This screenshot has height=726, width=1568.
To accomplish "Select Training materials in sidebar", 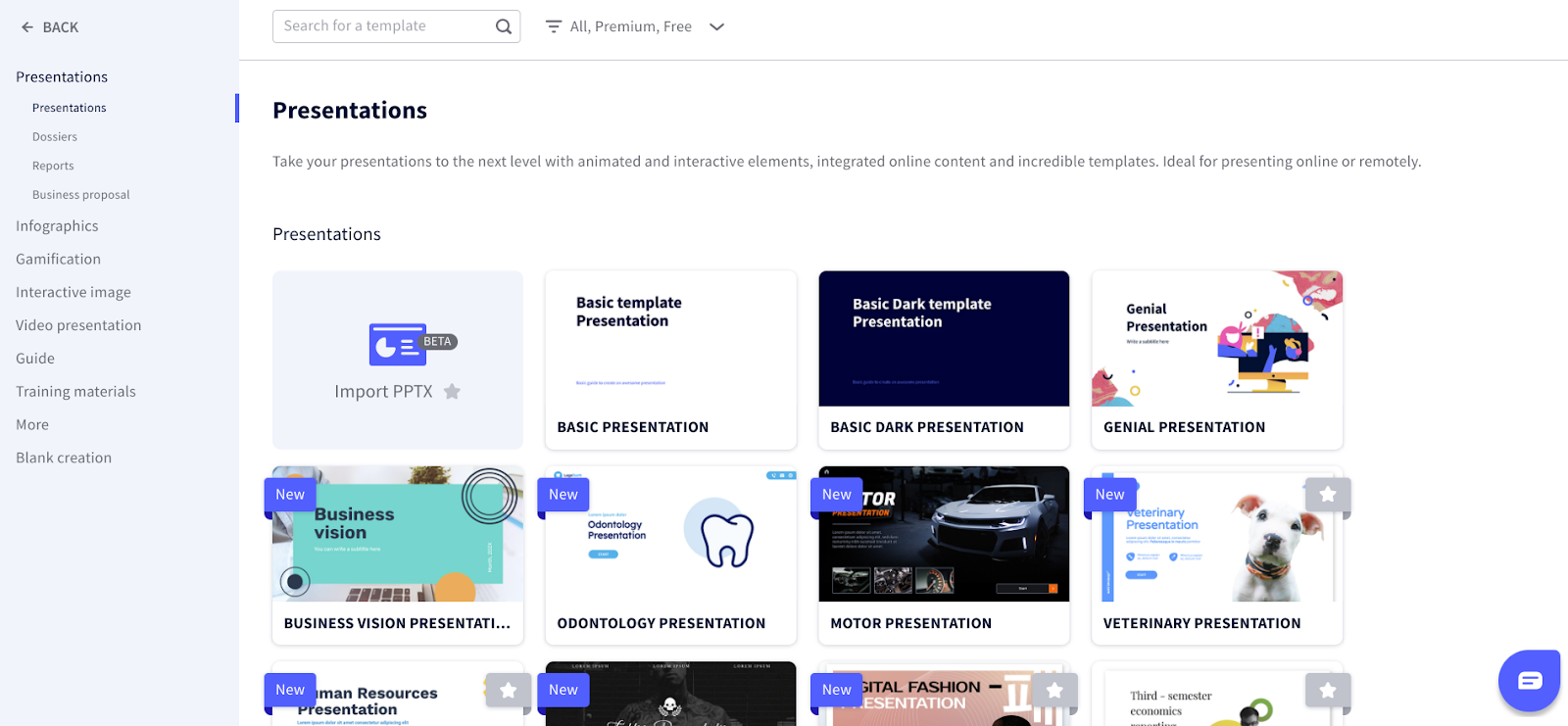I will pyautogui.click(x=75, y=392).
